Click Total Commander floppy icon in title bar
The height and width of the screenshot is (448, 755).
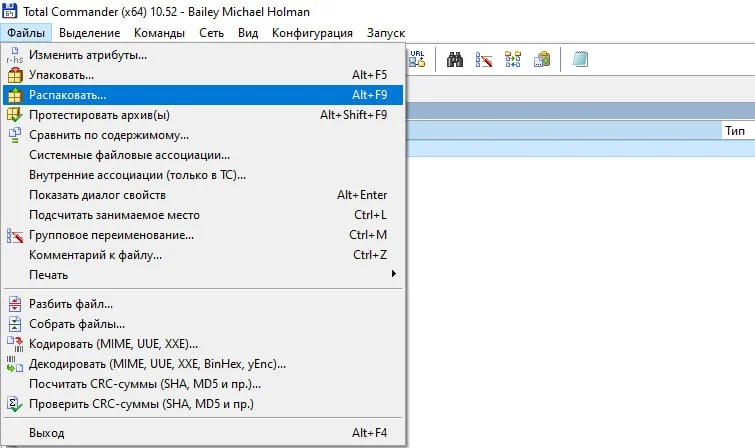tap(10, 11)
